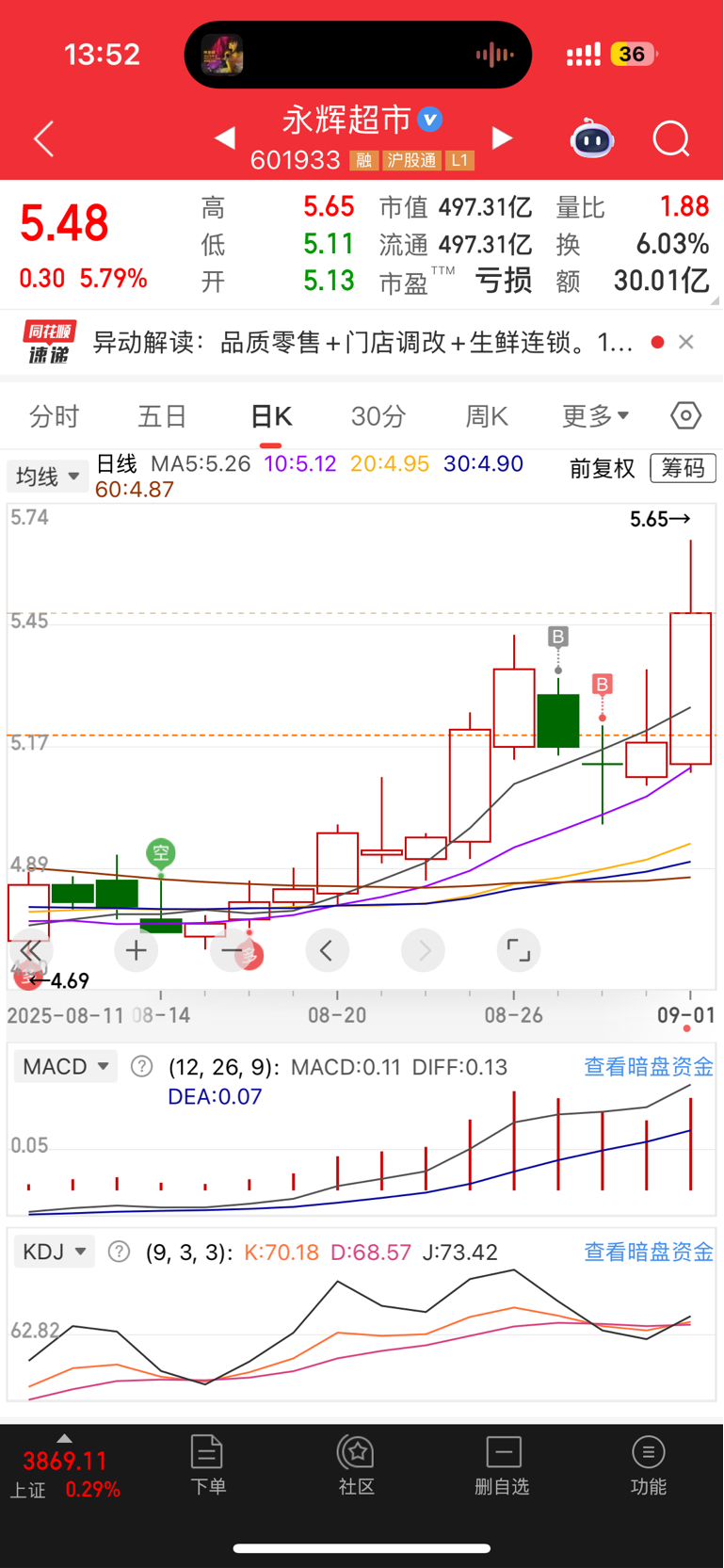Zoom out chart with minus button
Screen dimensions: 724x1568
232,950
